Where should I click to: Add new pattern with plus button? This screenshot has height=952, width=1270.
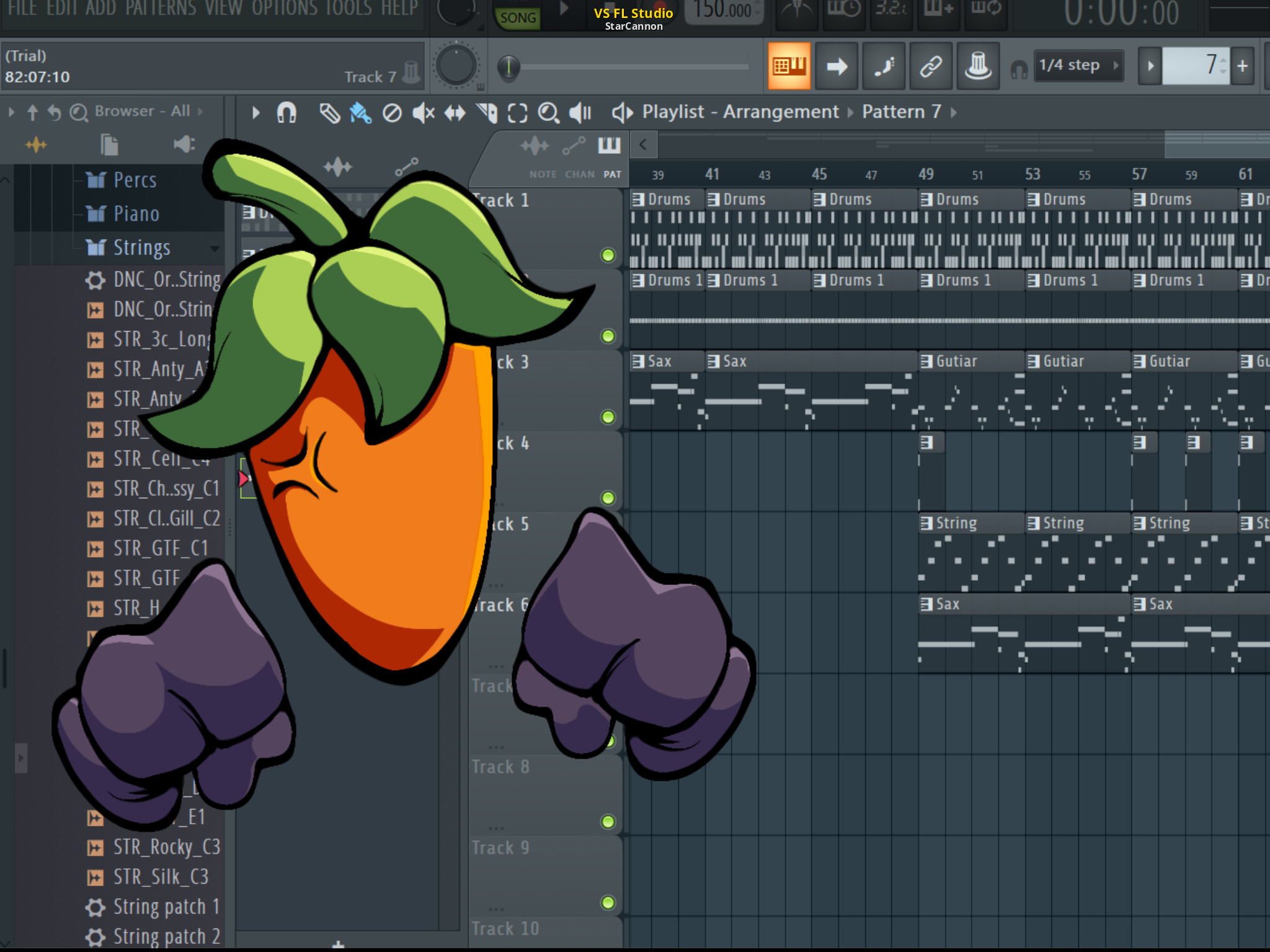[x=1243, y=66]
